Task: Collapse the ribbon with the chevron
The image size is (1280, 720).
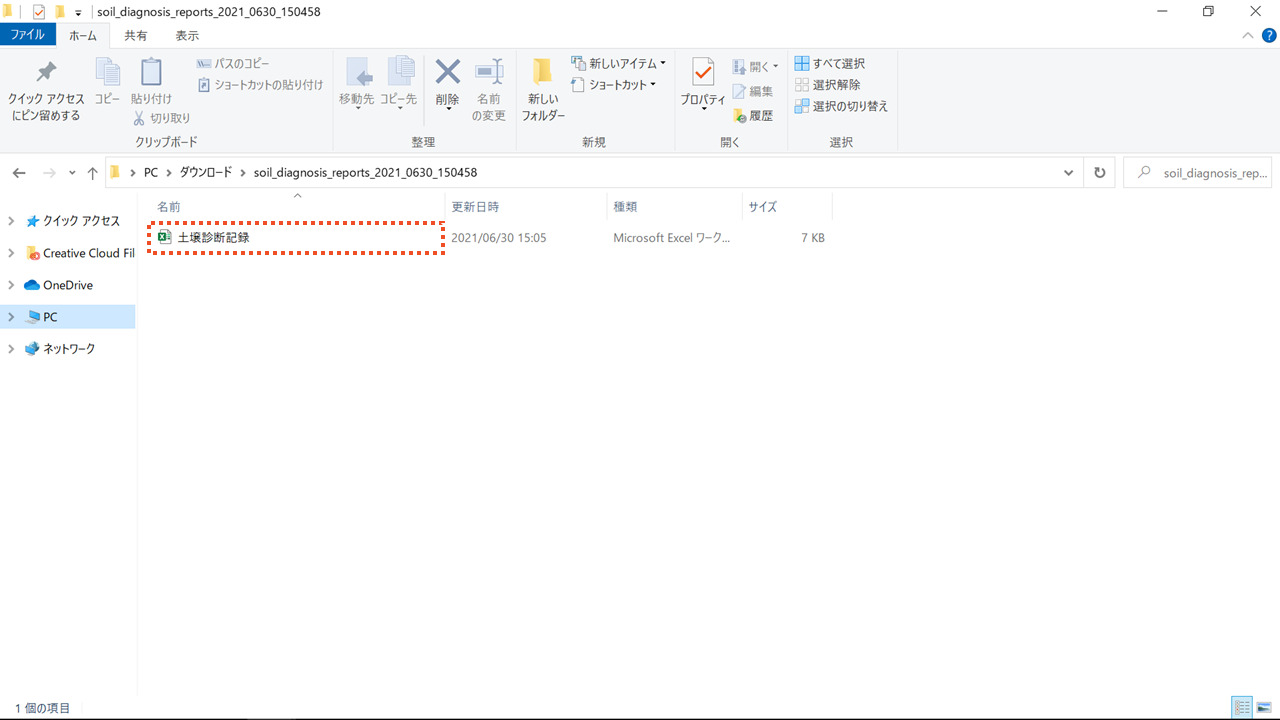Action: (1247, 35)
